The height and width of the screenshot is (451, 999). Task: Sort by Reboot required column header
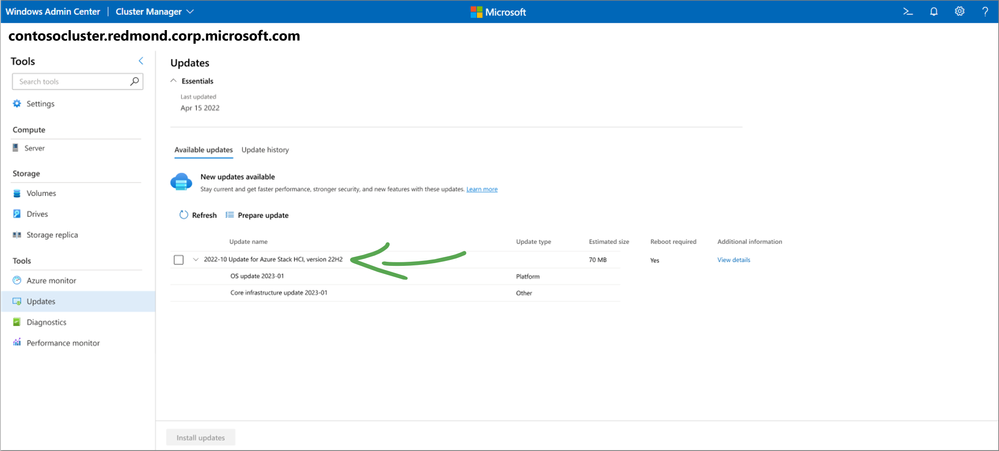(673, 242)
